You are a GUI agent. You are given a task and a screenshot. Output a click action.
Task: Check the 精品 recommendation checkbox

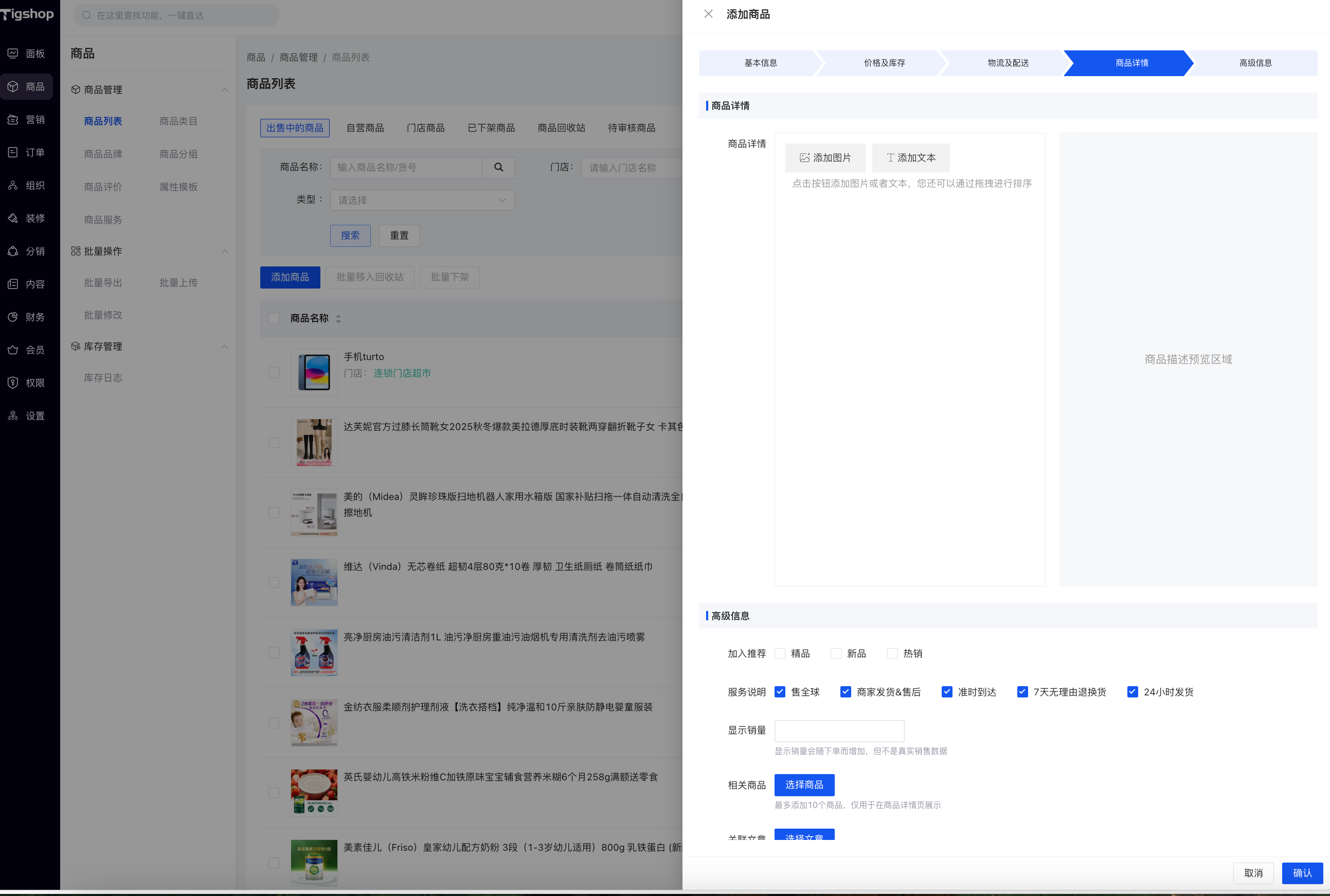(x=780, y=653)
